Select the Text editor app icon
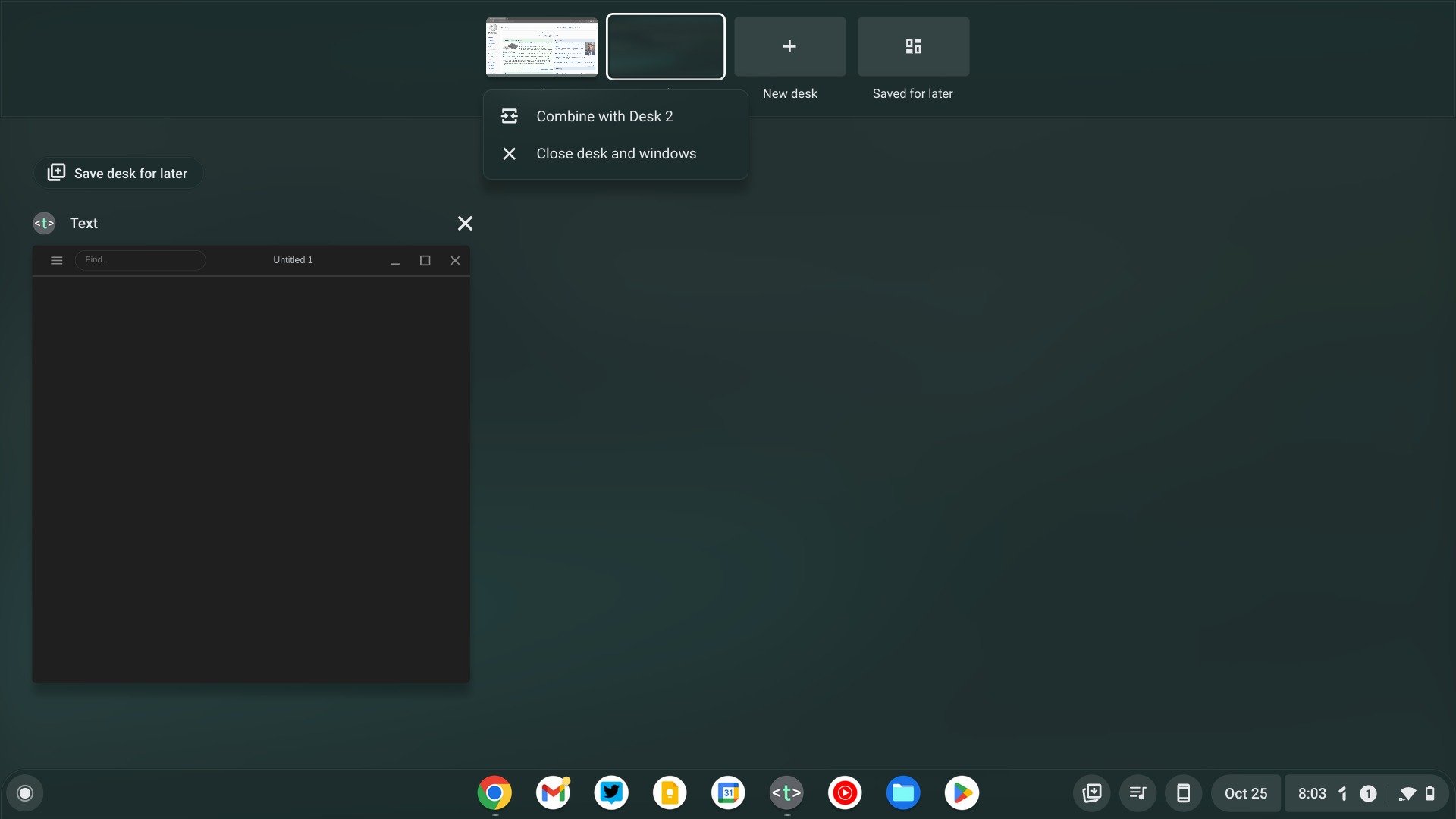 (787, 793)
